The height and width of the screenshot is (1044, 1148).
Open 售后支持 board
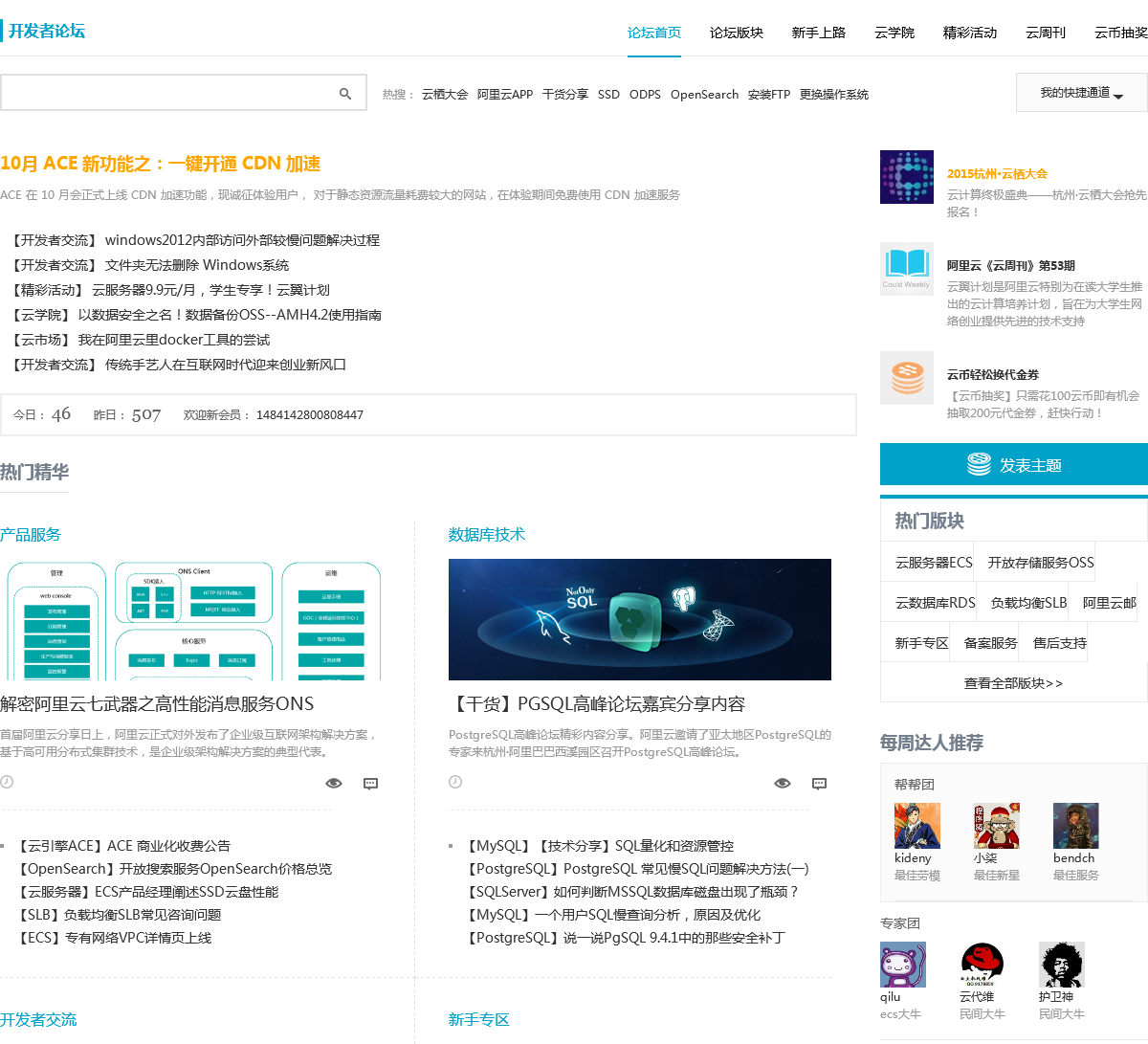tap(1060, 643)
